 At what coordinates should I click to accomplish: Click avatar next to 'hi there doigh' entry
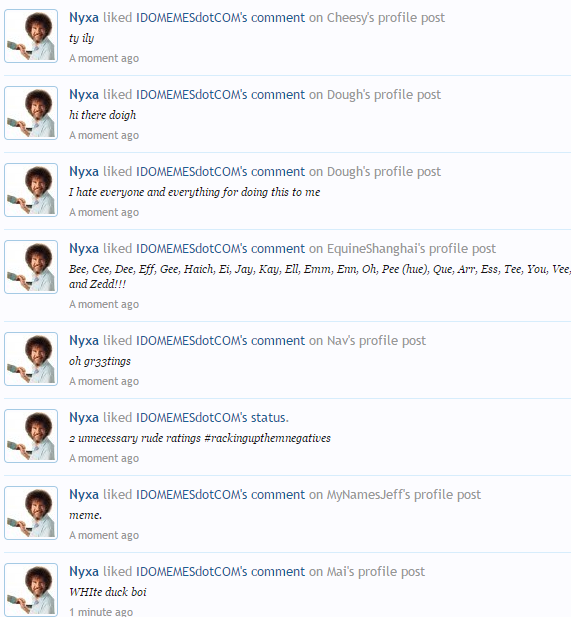point(31,113)
